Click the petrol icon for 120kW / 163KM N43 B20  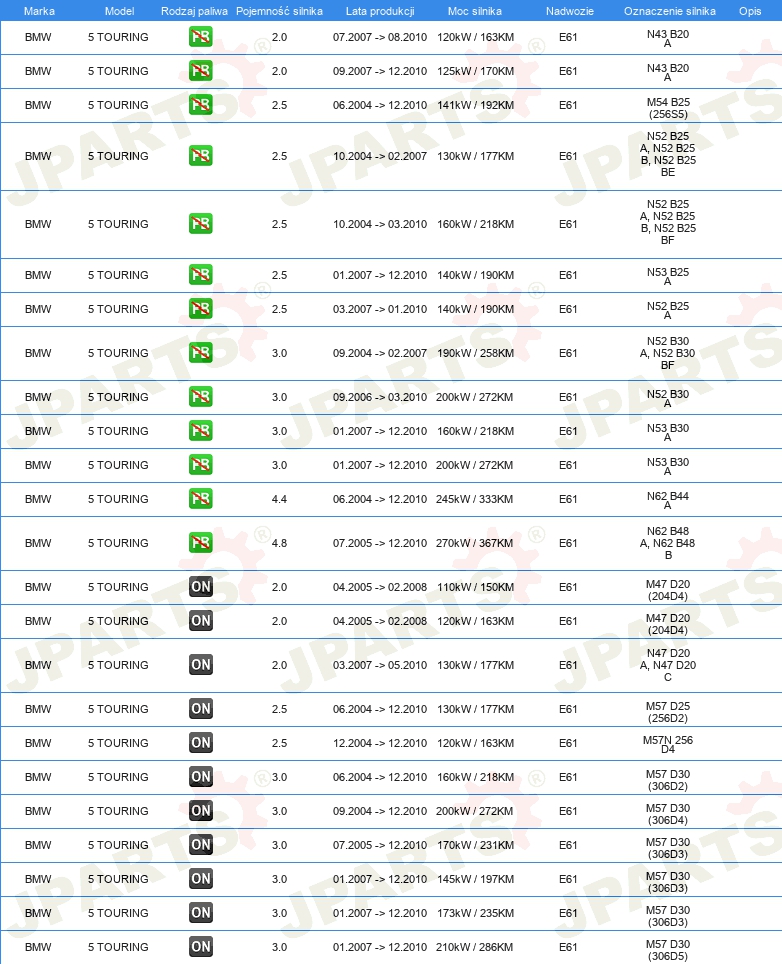coord(200,37)
